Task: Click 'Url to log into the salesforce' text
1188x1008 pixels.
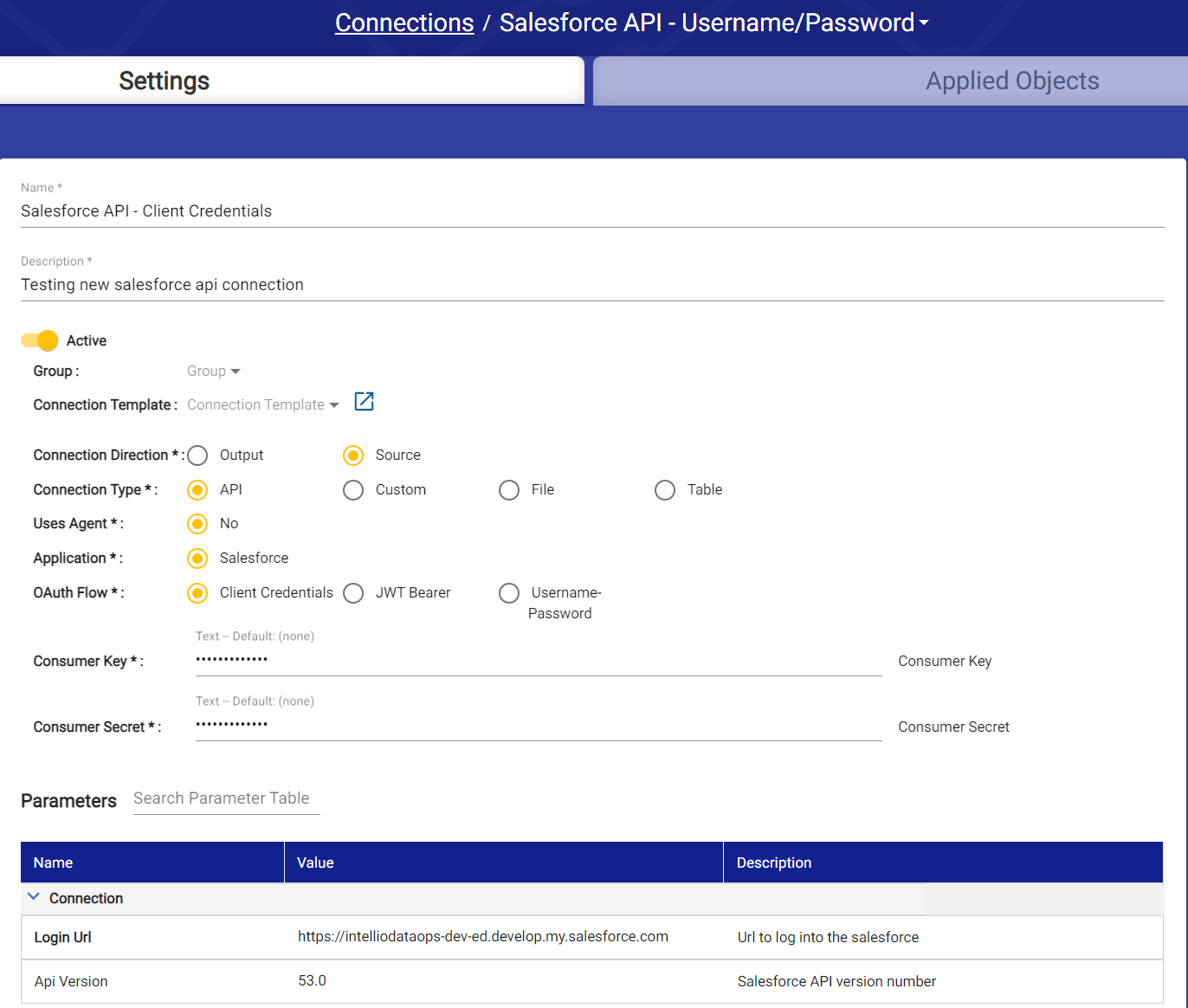Action: tap(828, 937)
